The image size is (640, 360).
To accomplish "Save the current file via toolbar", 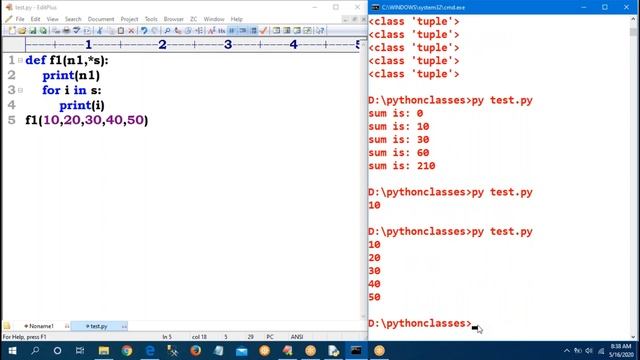I will [33, 31].
